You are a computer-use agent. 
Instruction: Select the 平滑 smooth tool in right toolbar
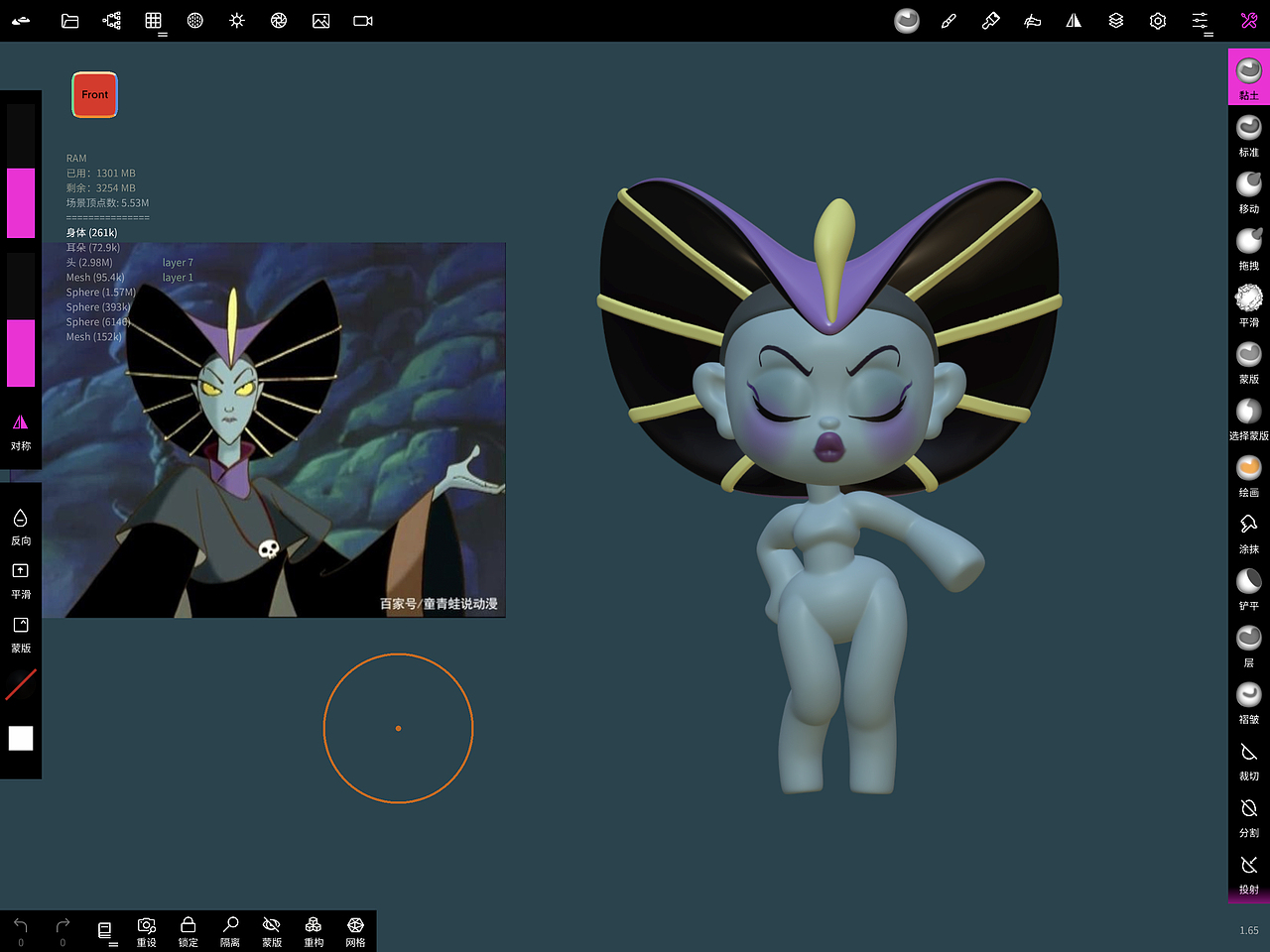[1248, 304]
